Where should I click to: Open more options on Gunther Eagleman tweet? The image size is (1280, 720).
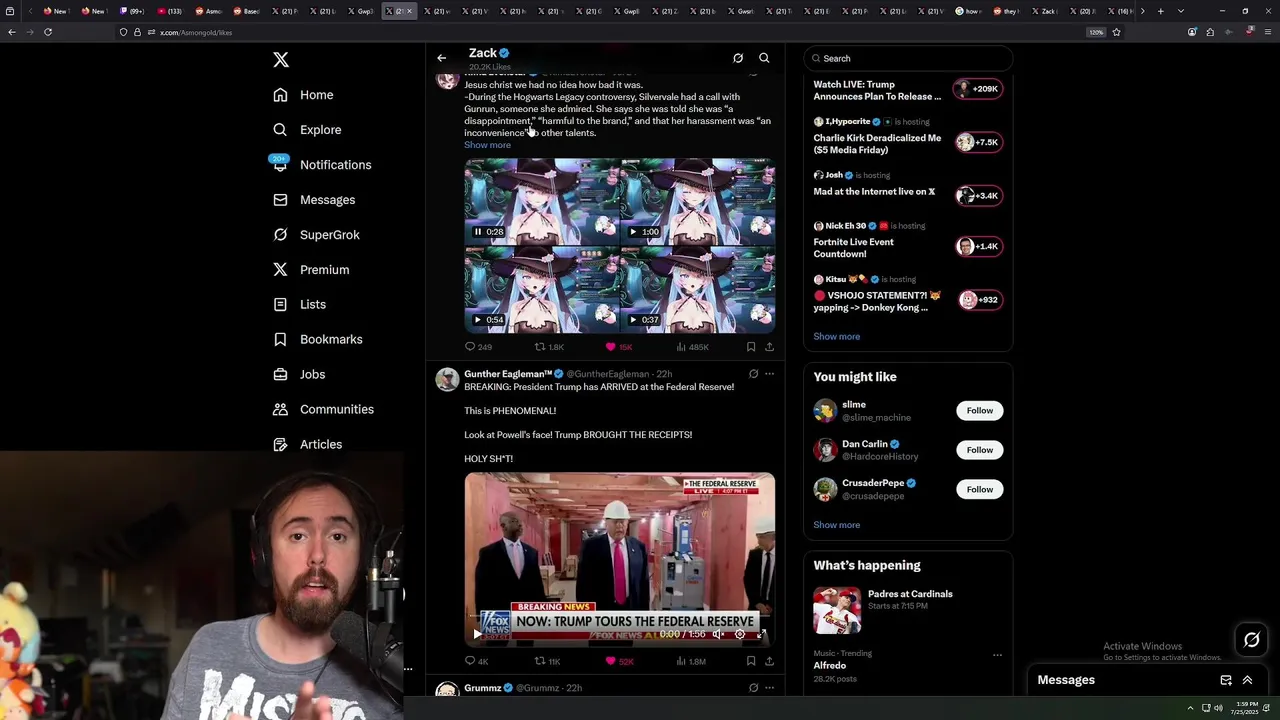pos(769,374)
